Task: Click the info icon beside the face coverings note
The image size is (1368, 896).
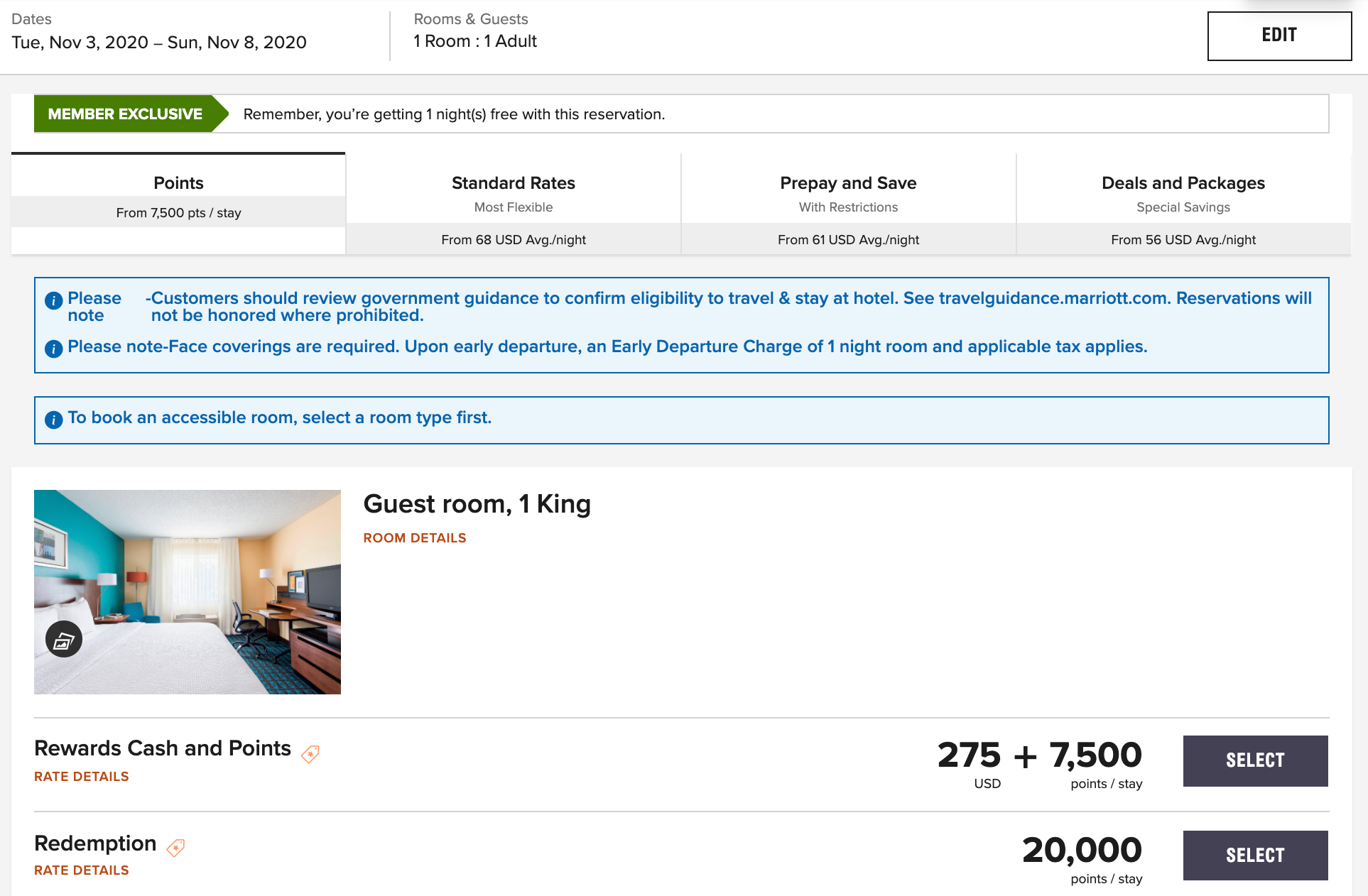Action: pyautogui.click(x=53, y=349)
